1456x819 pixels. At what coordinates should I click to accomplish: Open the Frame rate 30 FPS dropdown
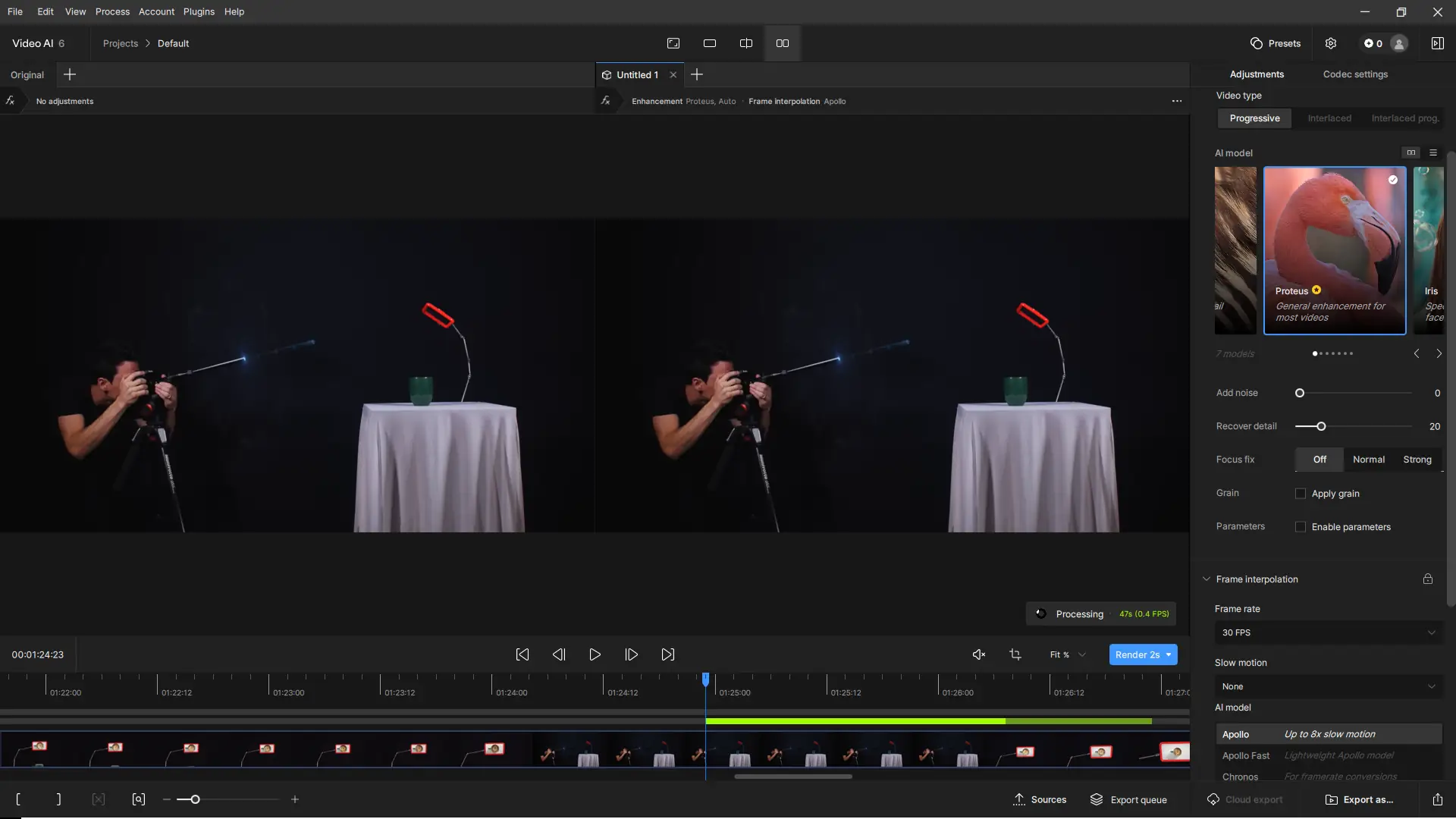1328,632
